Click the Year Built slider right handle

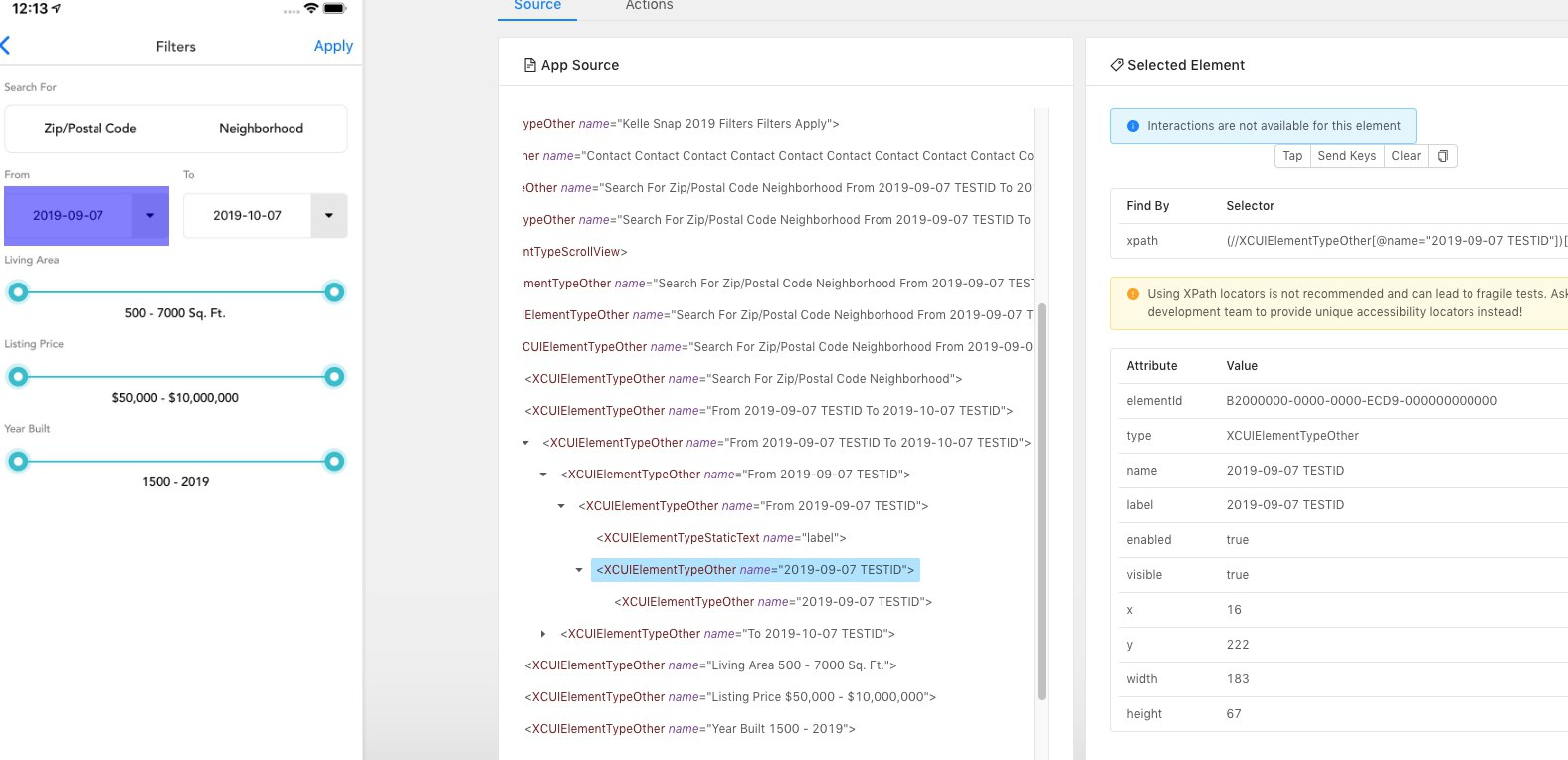(x=334, y=462)
